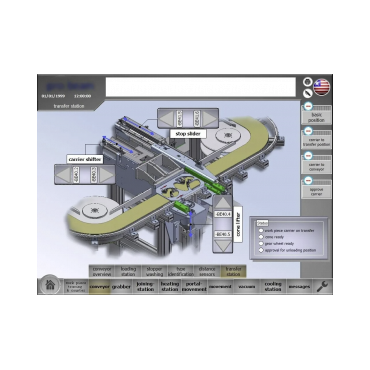Click the basic position button
The width and height of the screenshot is (370, 370).
tap(316, 117)
